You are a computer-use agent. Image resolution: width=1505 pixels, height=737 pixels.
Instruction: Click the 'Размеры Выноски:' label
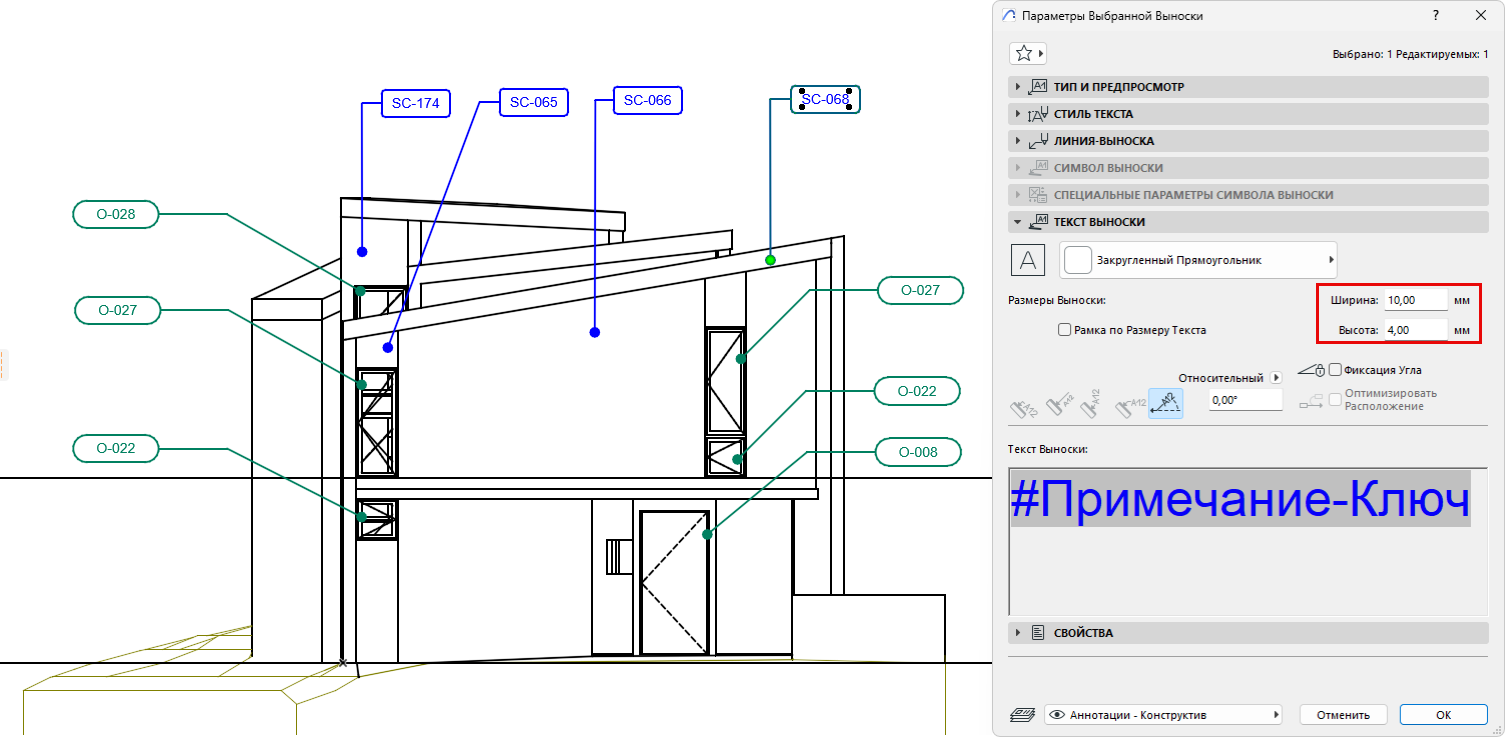click(x=1058, y=300)
